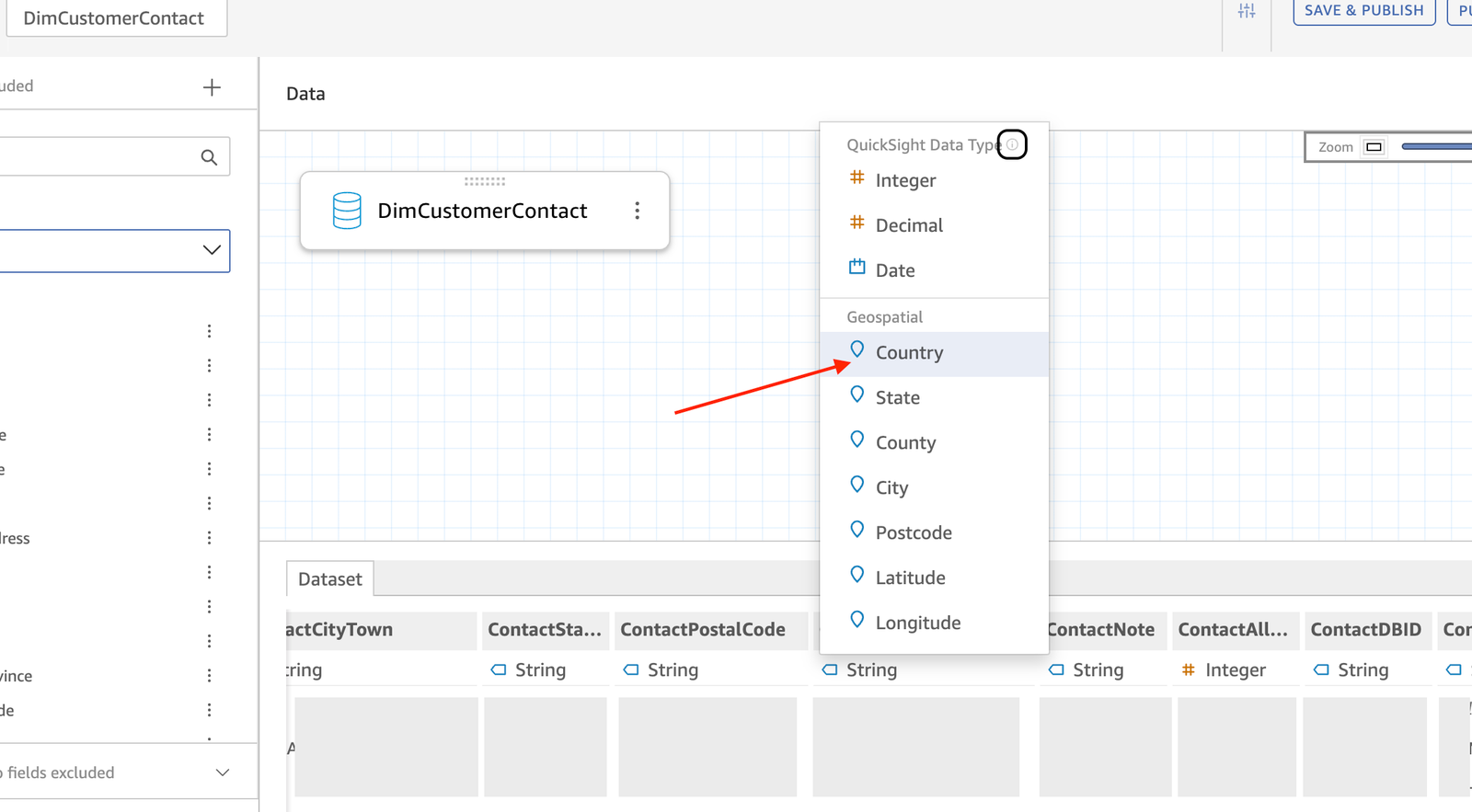Click the ContactPostalCode column header
Image resolution: width=1472 pixels, height=812 pixels.
pos(710,630)
